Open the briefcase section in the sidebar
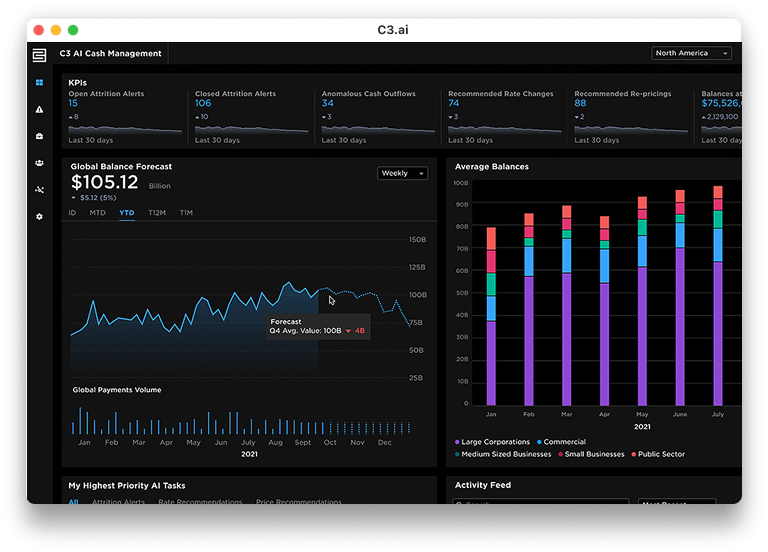This screenshot has height=552, width=768. [39, 136]
